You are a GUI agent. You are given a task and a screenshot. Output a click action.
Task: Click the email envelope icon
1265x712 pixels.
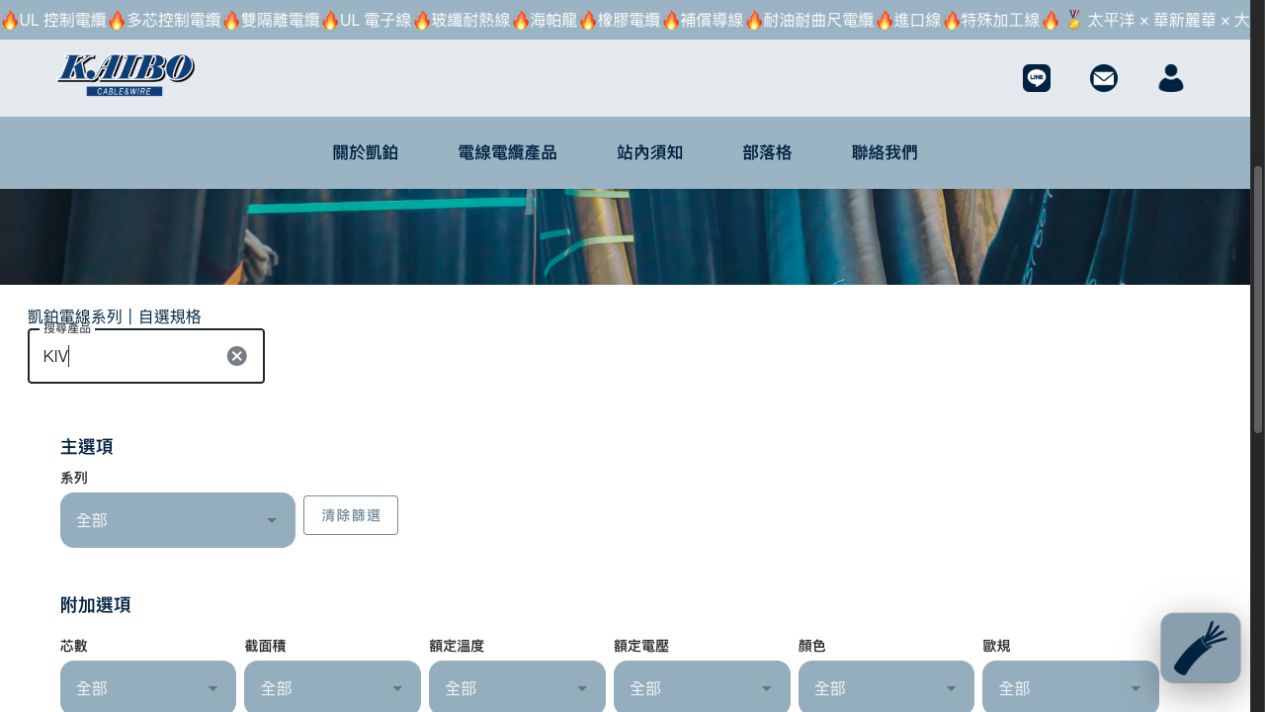pos(1104,78)
